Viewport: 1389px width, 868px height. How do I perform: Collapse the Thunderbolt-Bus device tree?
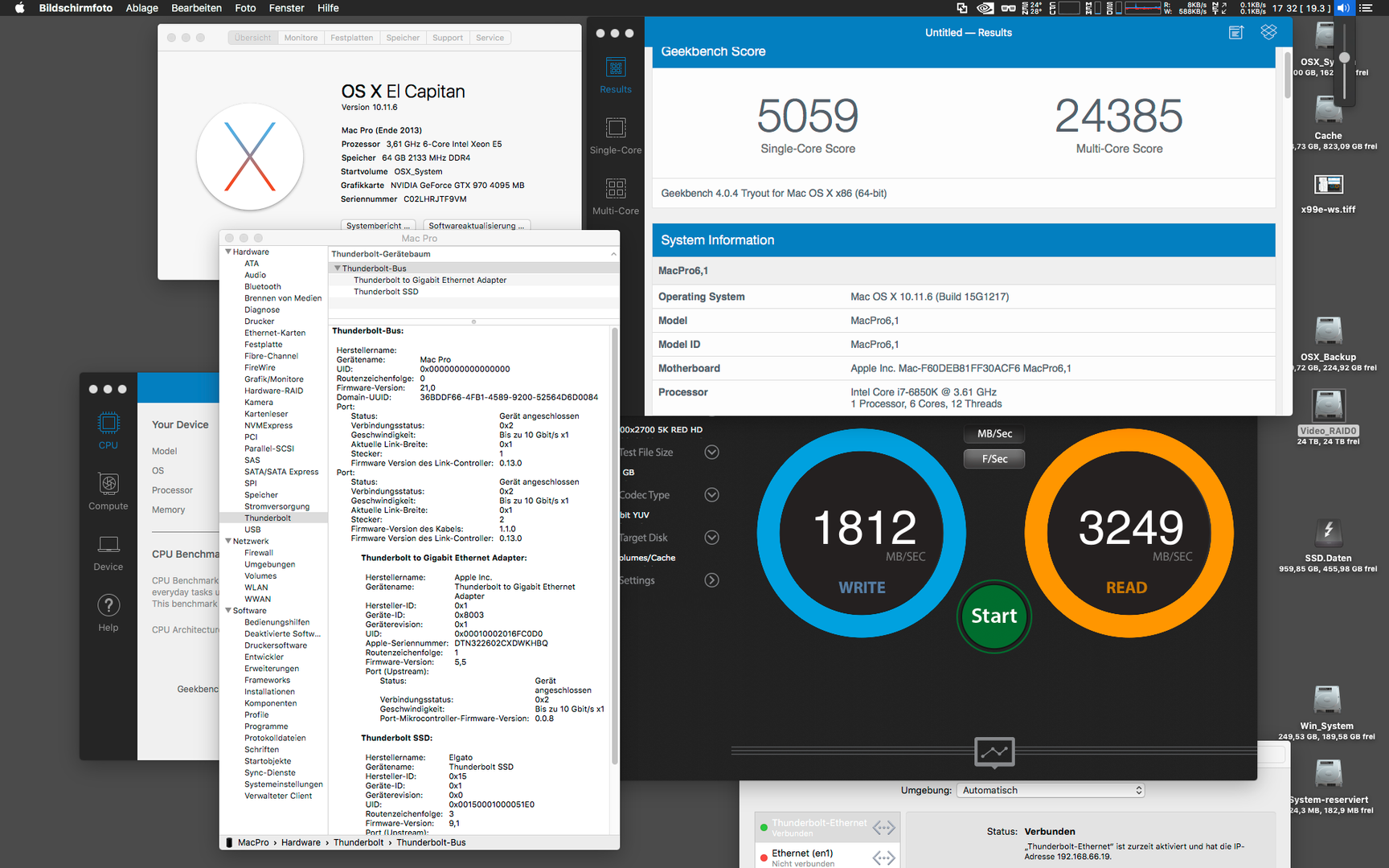coord(338,268)
